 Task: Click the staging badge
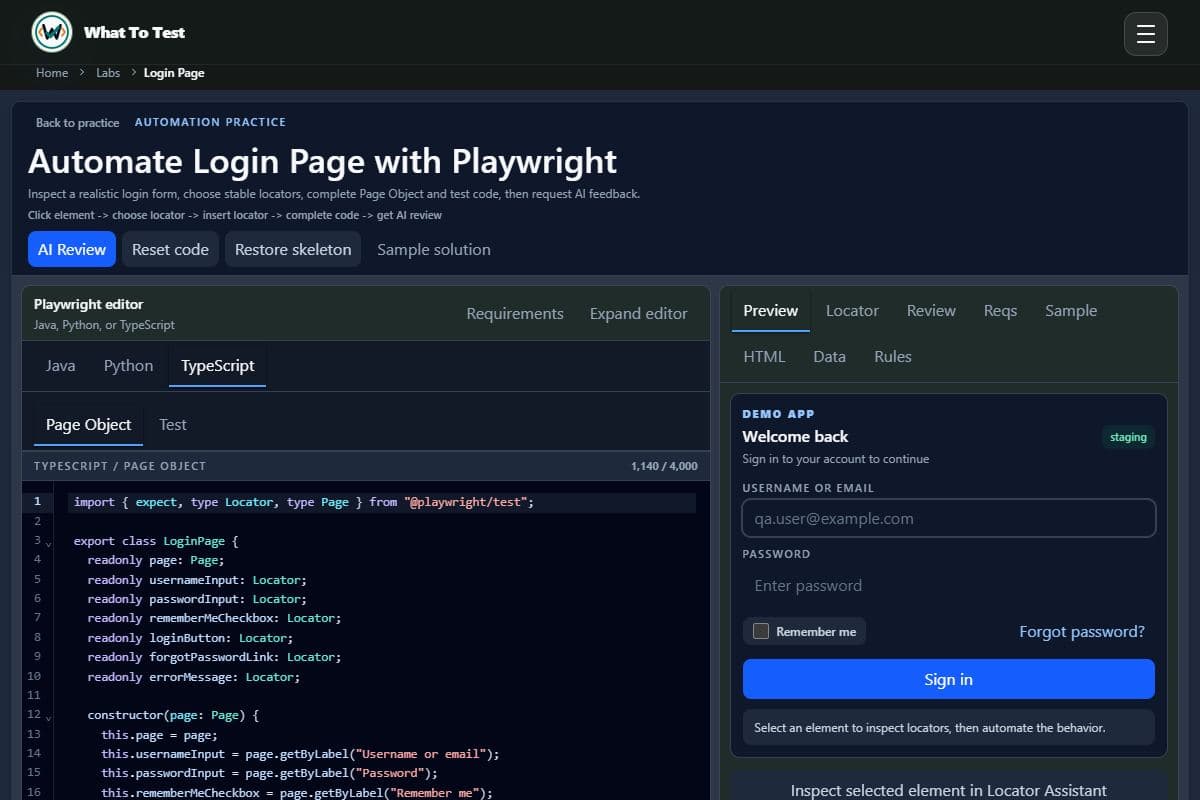(1128, 437)
